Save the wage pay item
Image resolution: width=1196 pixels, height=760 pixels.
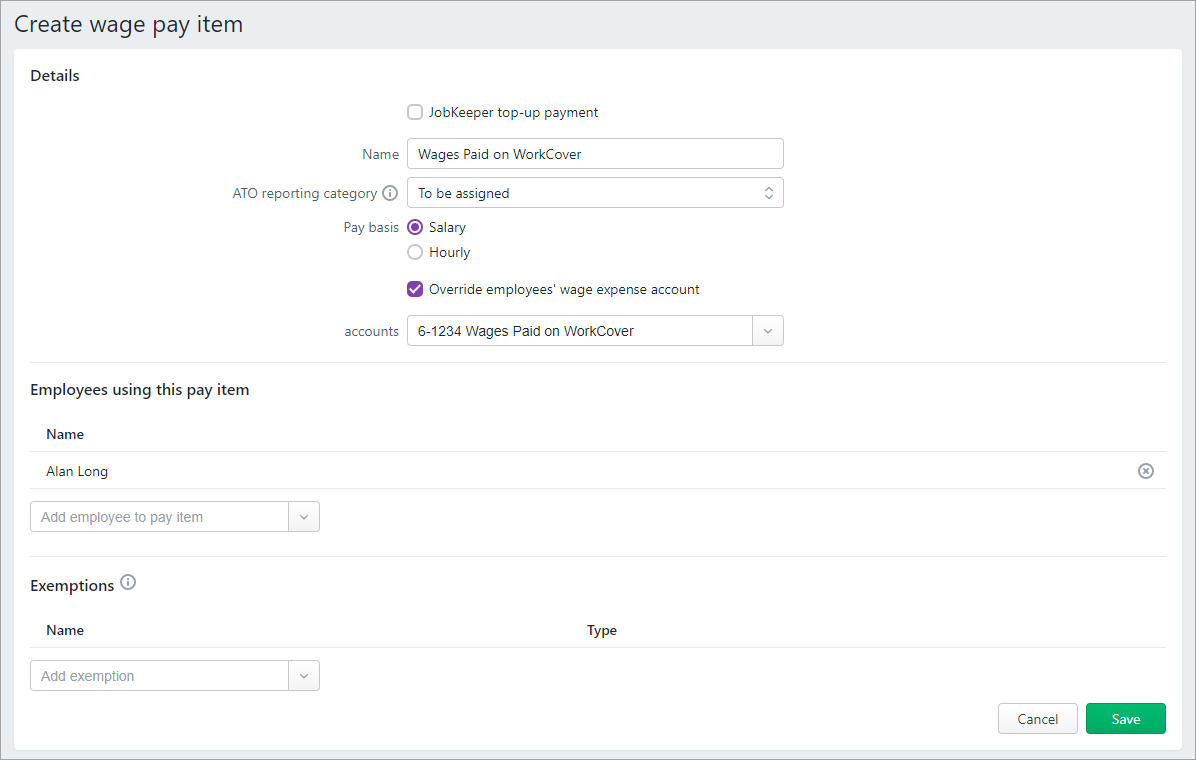1126,719
